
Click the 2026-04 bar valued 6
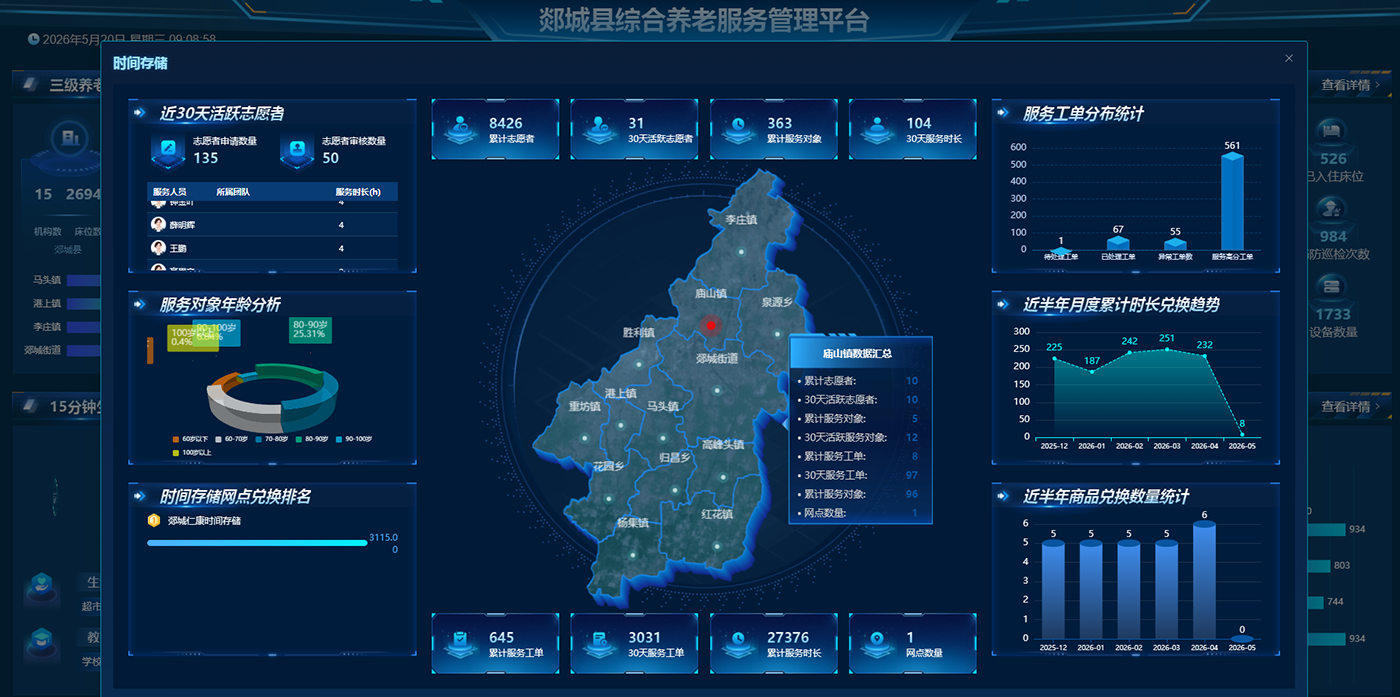[1204, 580]
